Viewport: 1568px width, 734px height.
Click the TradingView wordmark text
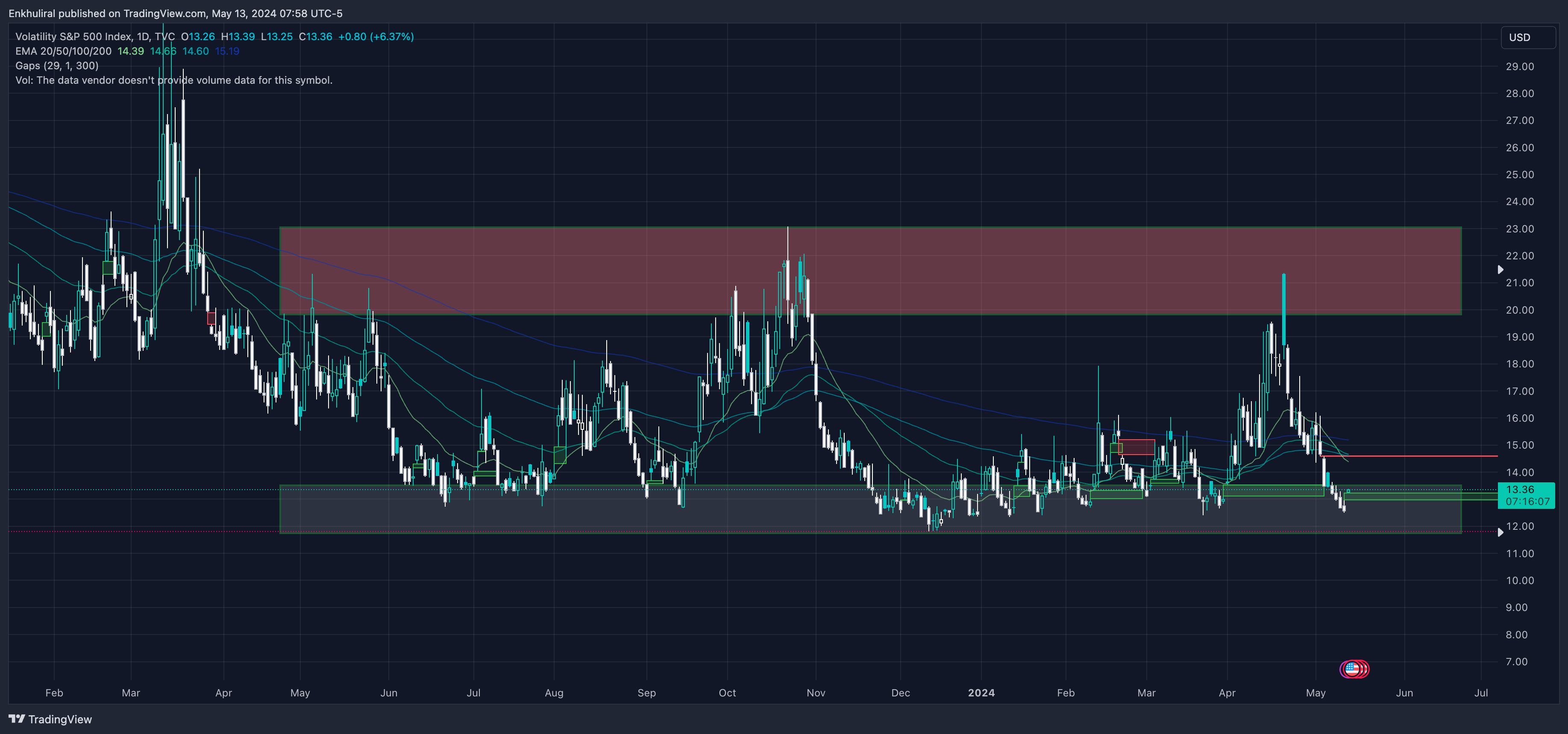click(60, 719)
